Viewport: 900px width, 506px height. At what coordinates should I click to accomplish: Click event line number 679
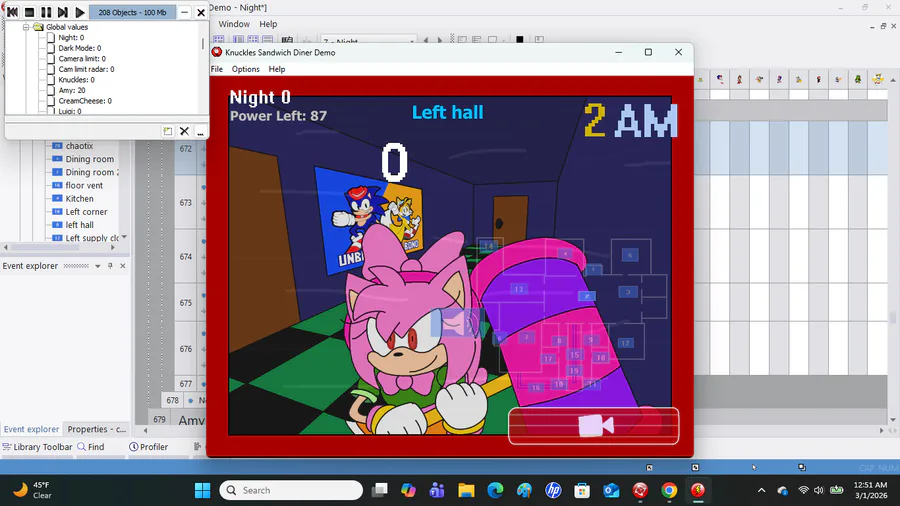click(x=160, y=419)
